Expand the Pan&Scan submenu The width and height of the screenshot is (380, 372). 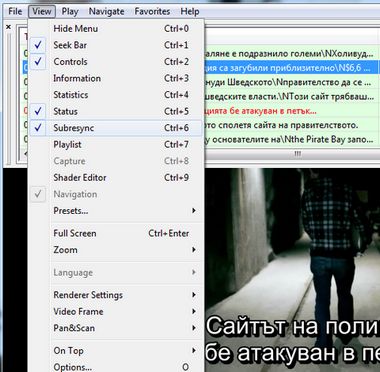[116, 328]
